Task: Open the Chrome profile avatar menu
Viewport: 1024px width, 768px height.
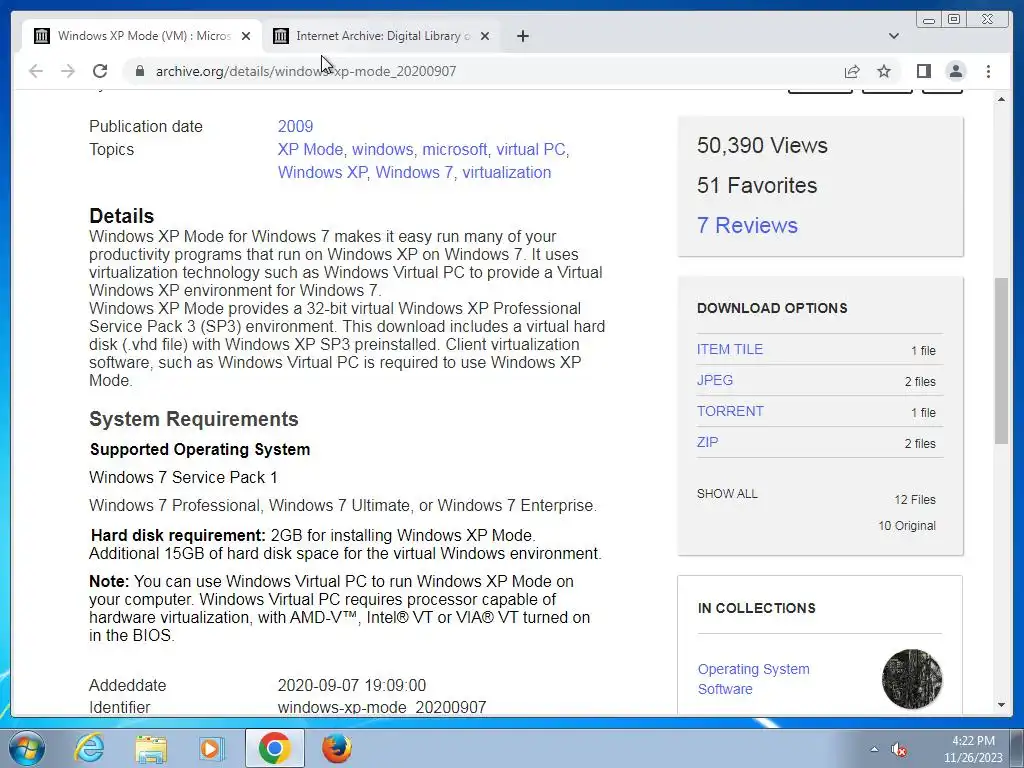Action: 956,71
